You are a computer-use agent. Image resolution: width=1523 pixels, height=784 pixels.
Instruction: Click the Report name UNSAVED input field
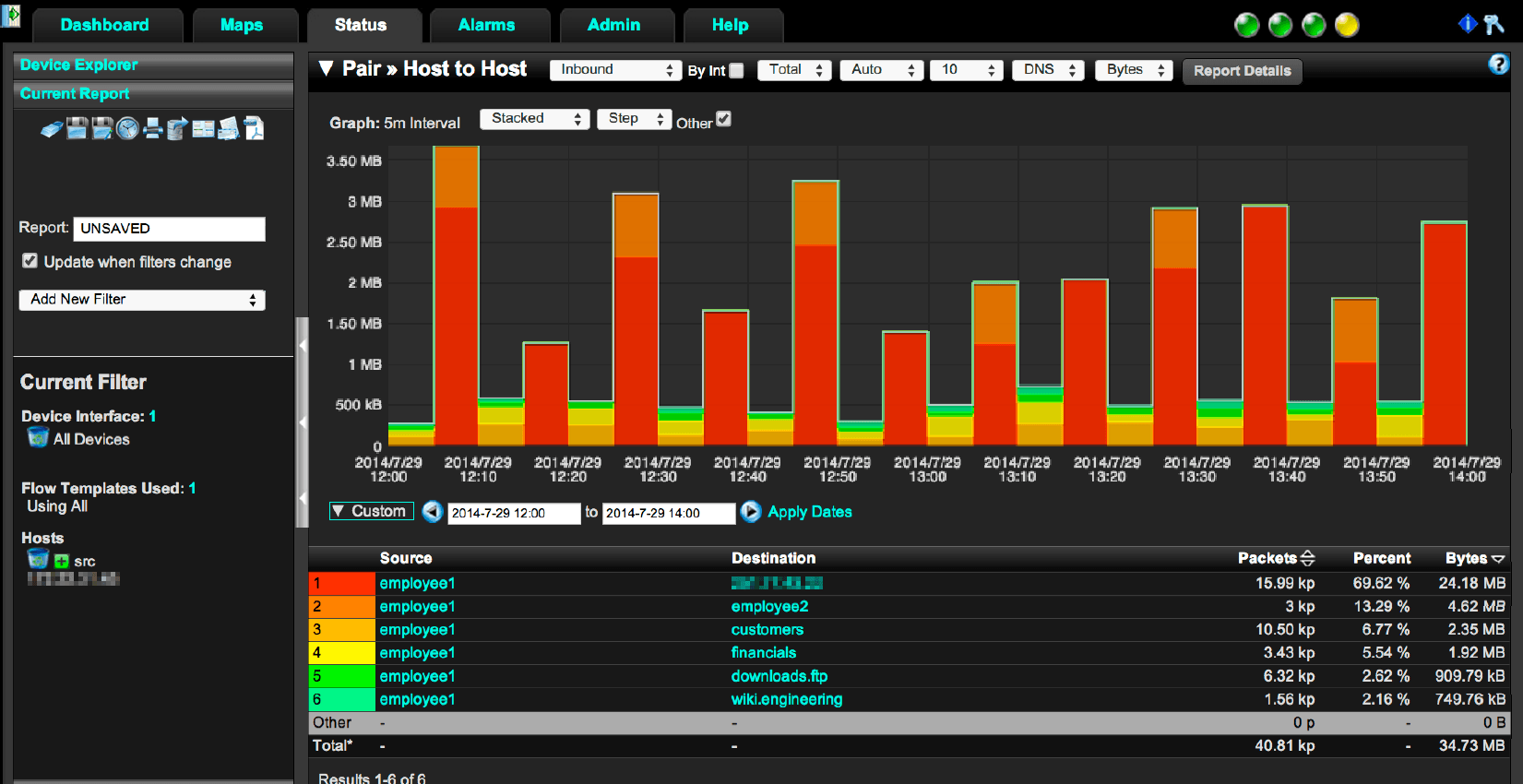point(170,229)
